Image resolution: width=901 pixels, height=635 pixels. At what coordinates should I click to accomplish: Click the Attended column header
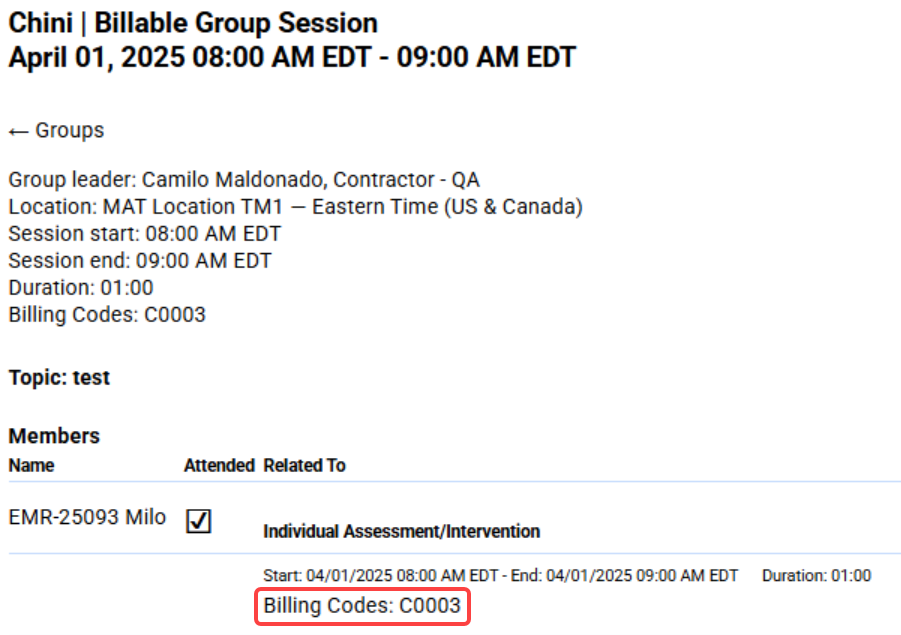[219, 465]
